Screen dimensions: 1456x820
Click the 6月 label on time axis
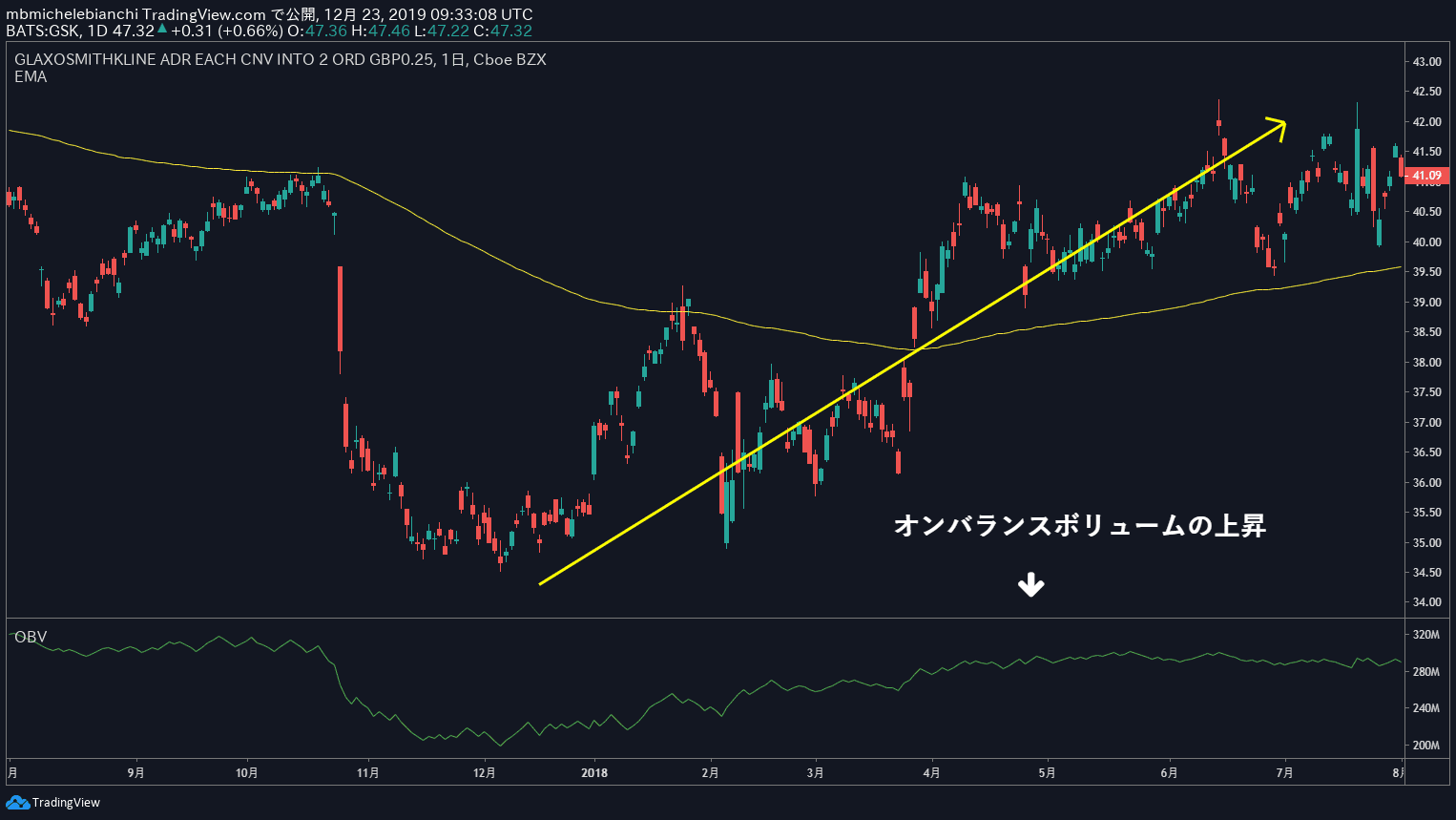1169,772
